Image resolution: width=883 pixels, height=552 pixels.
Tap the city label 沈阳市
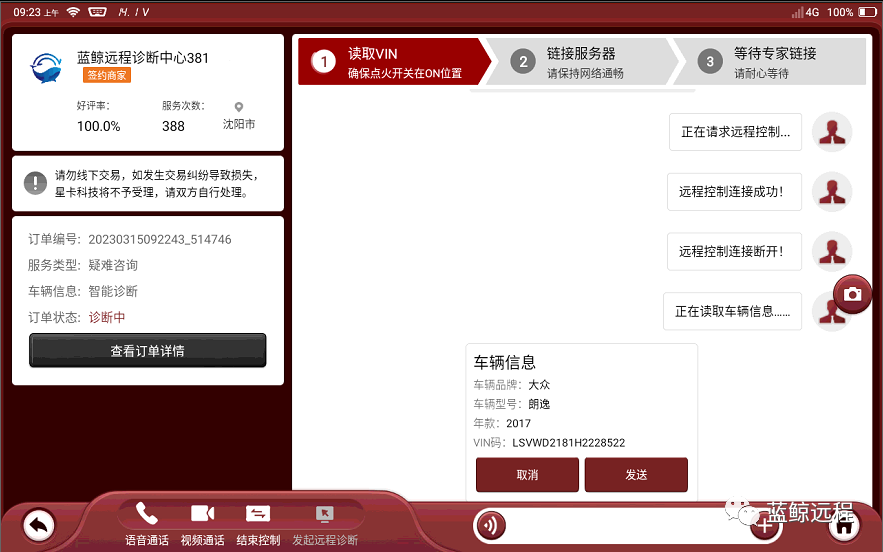pyautogui.click(x=239, y=124)
